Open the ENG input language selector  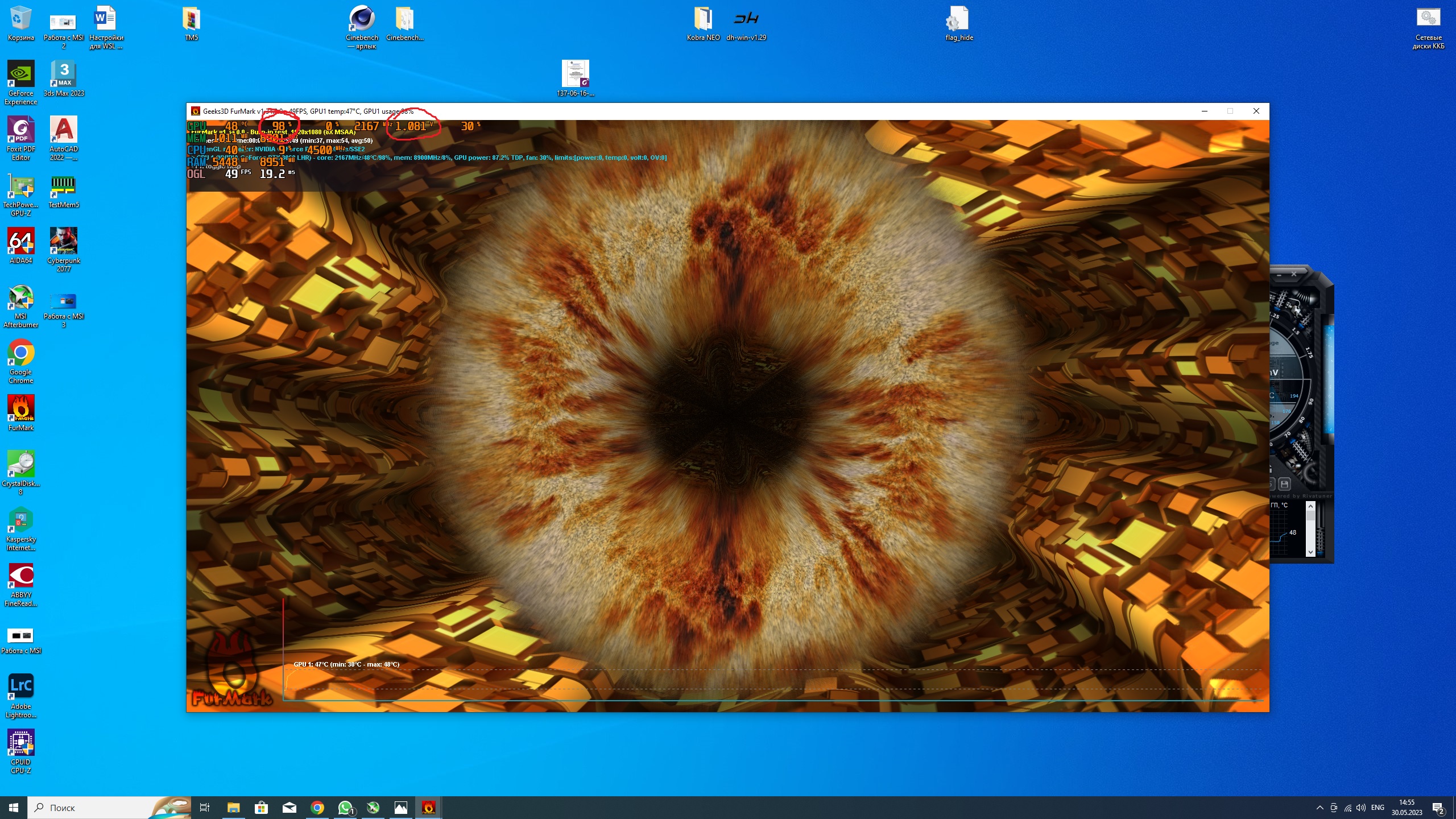point(1378,808)
